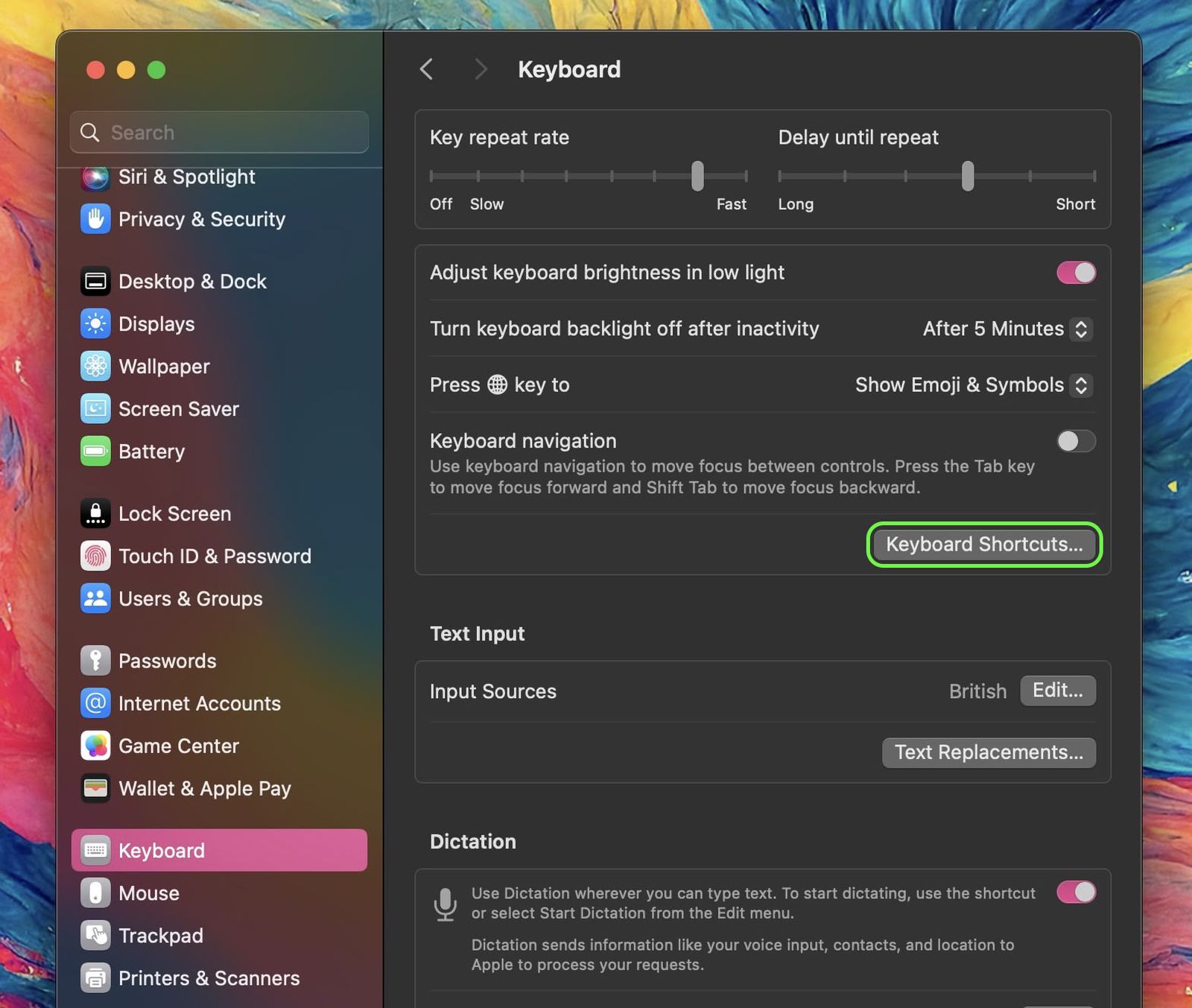Open Users & Groups settings pane
1192x1008 pixels.
pyautogui.click(x=190, y=599)
